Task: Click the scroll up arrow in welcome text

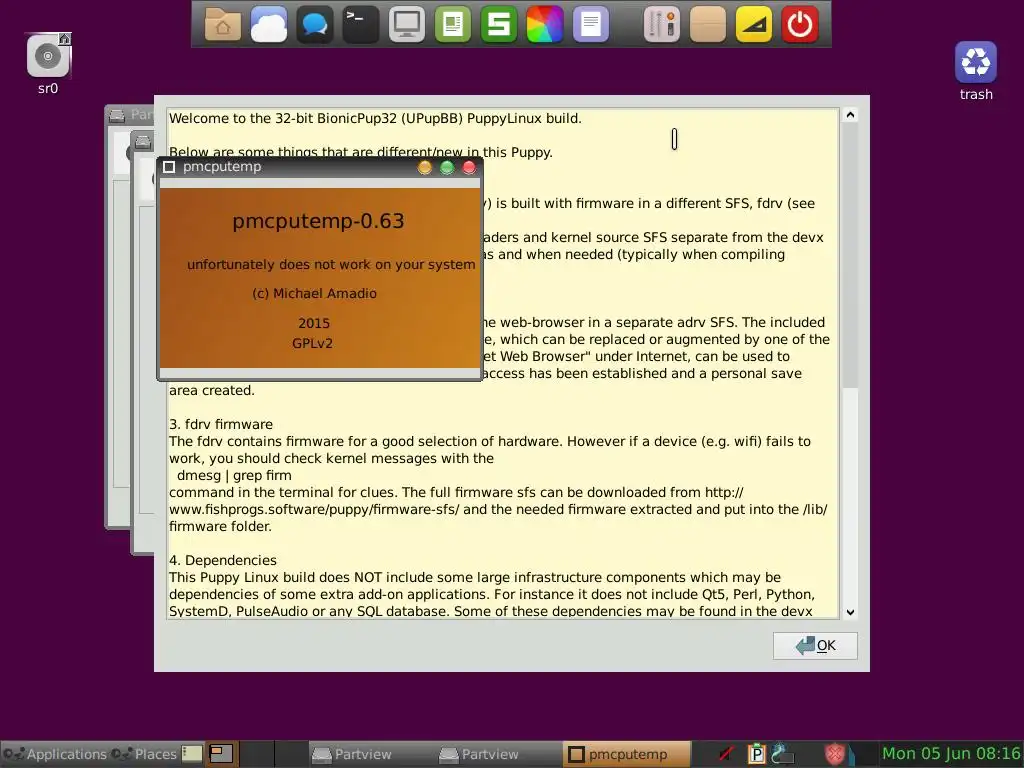Action: coord(850,115)
